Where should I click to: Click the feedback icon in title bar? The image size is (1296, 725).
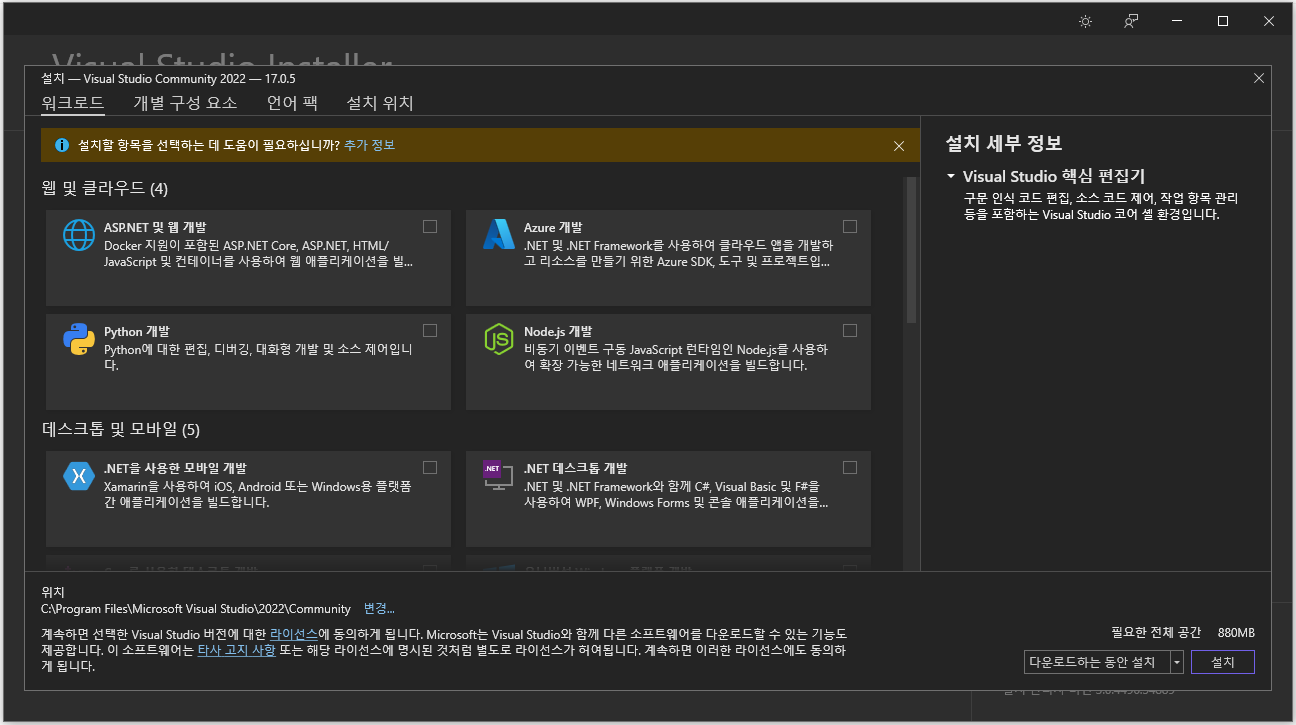pyautogui.click(x=1131, y=21)
